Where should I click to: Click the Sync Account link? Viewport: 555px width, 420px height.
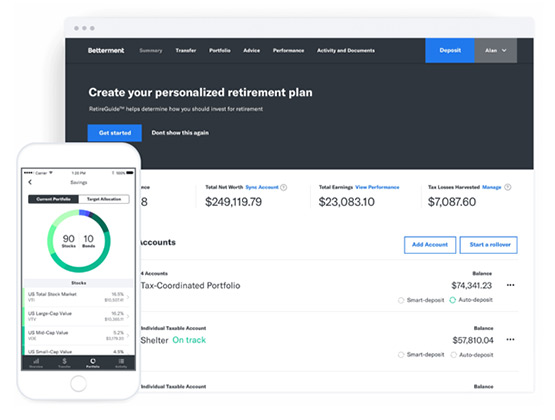(262, 187)
